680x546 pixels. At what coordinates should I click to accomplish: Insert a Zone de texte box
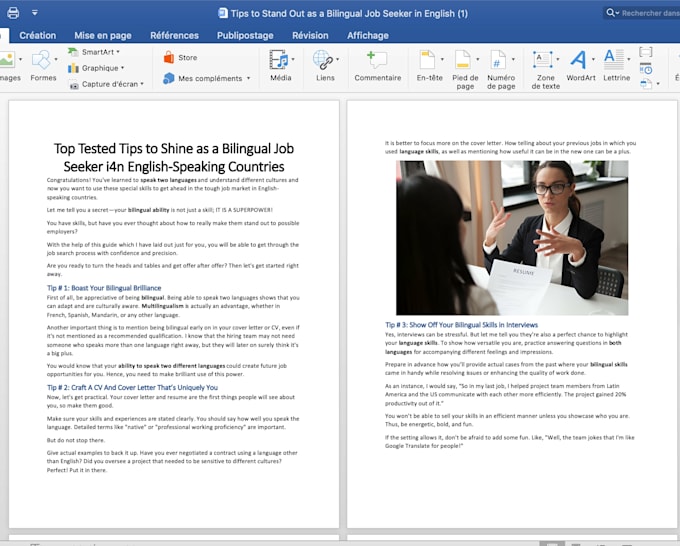coord(543,59)
